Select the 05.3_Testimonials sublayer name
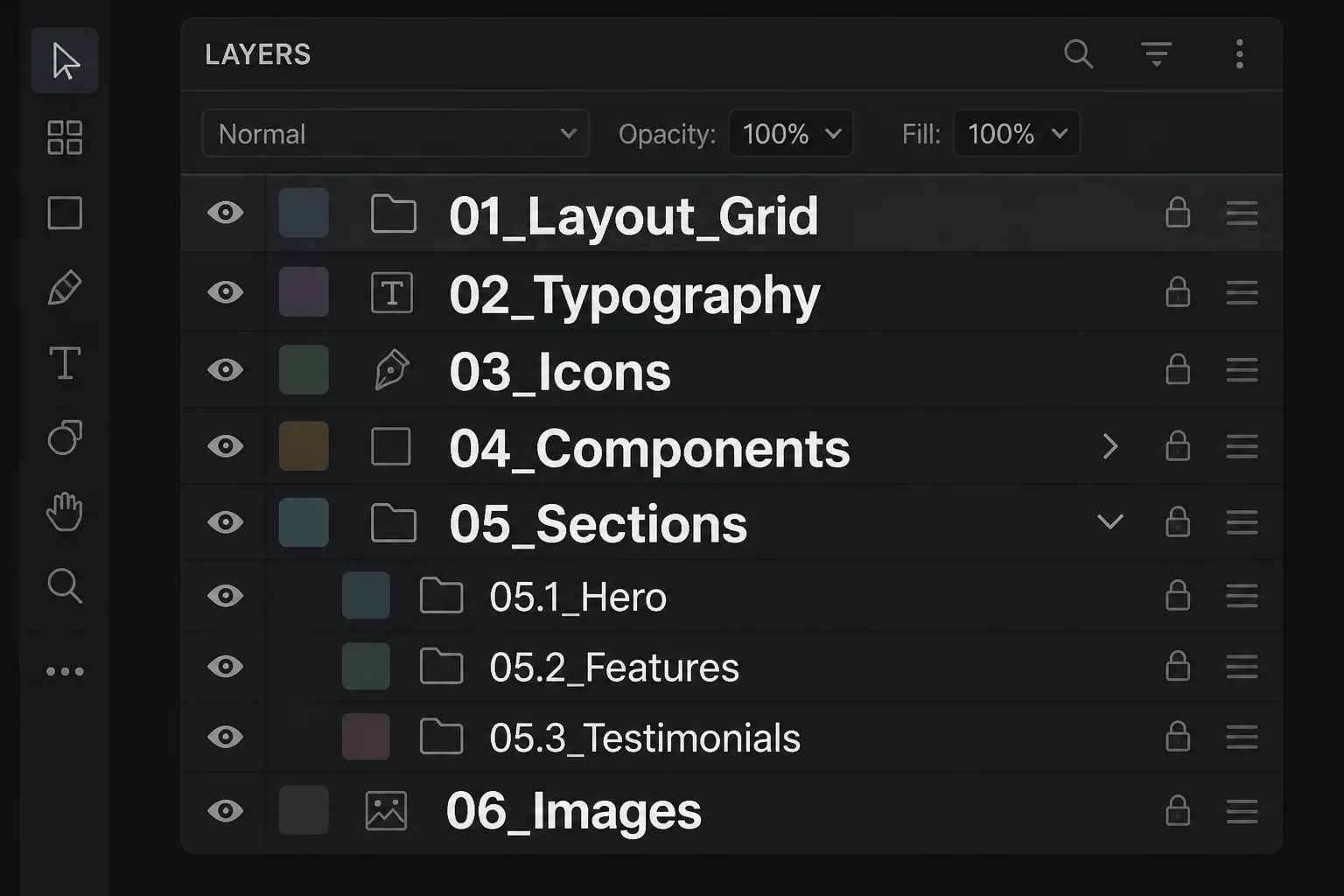 pos(645,738)
